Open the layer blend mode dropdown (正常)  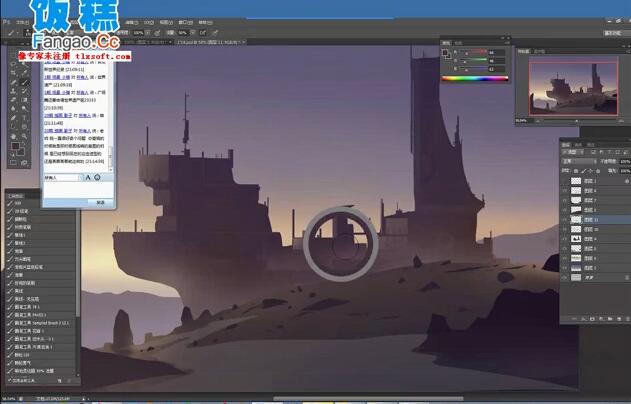coord(580,161)
